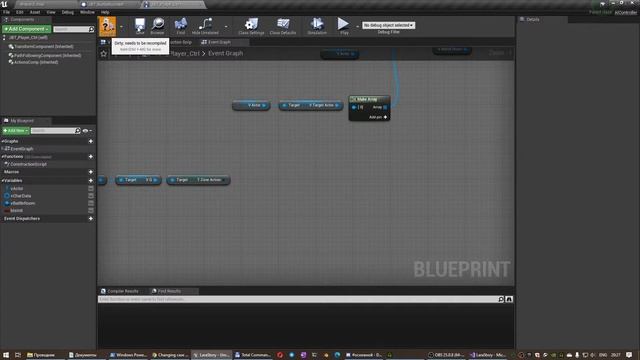
Task: Open the Help menu
Action: [105, 12]
